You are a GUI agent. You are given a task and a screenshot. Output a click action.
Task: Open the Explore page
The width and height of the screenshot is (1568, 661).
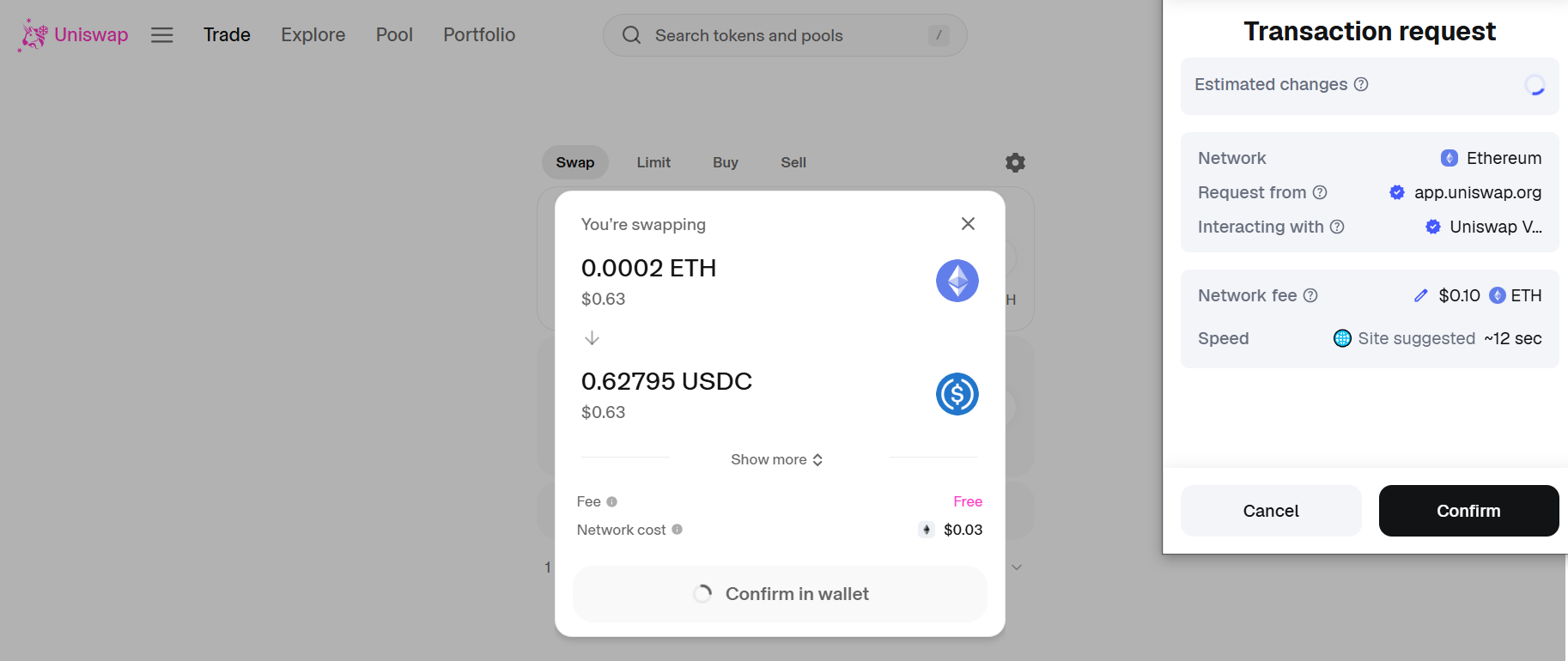point(313,34)
